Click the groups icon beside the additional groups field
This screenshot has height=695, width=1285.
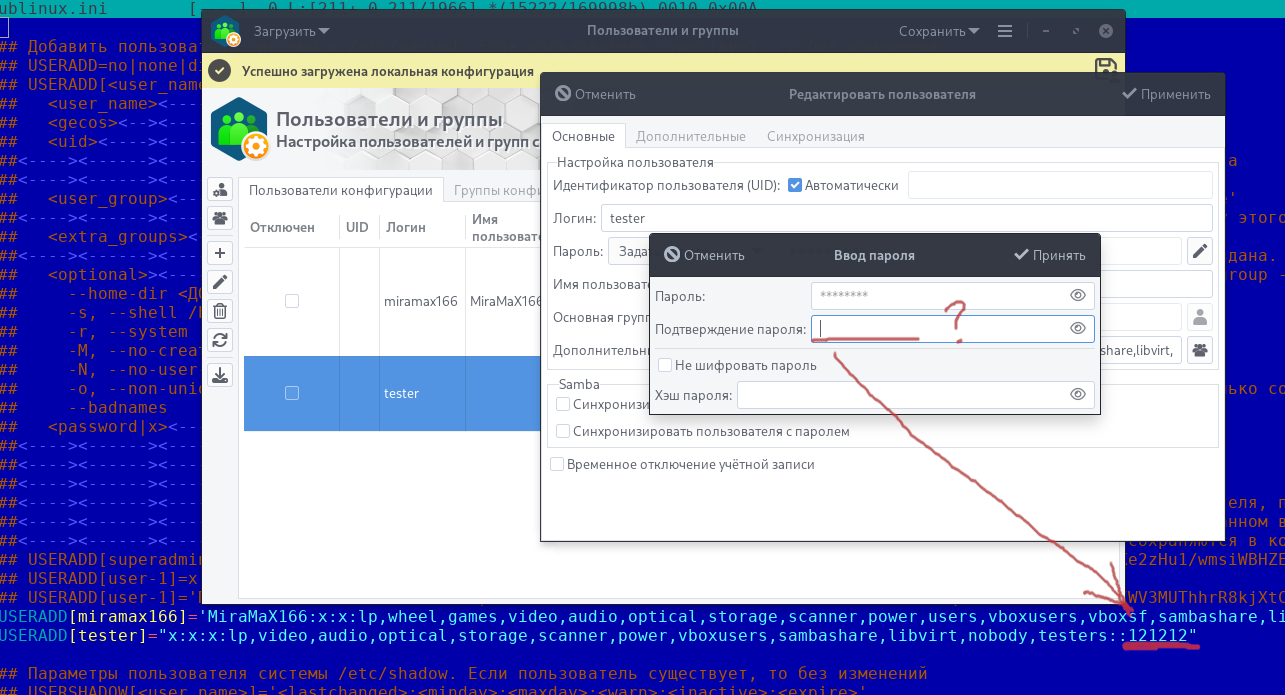pos(1200,350)
